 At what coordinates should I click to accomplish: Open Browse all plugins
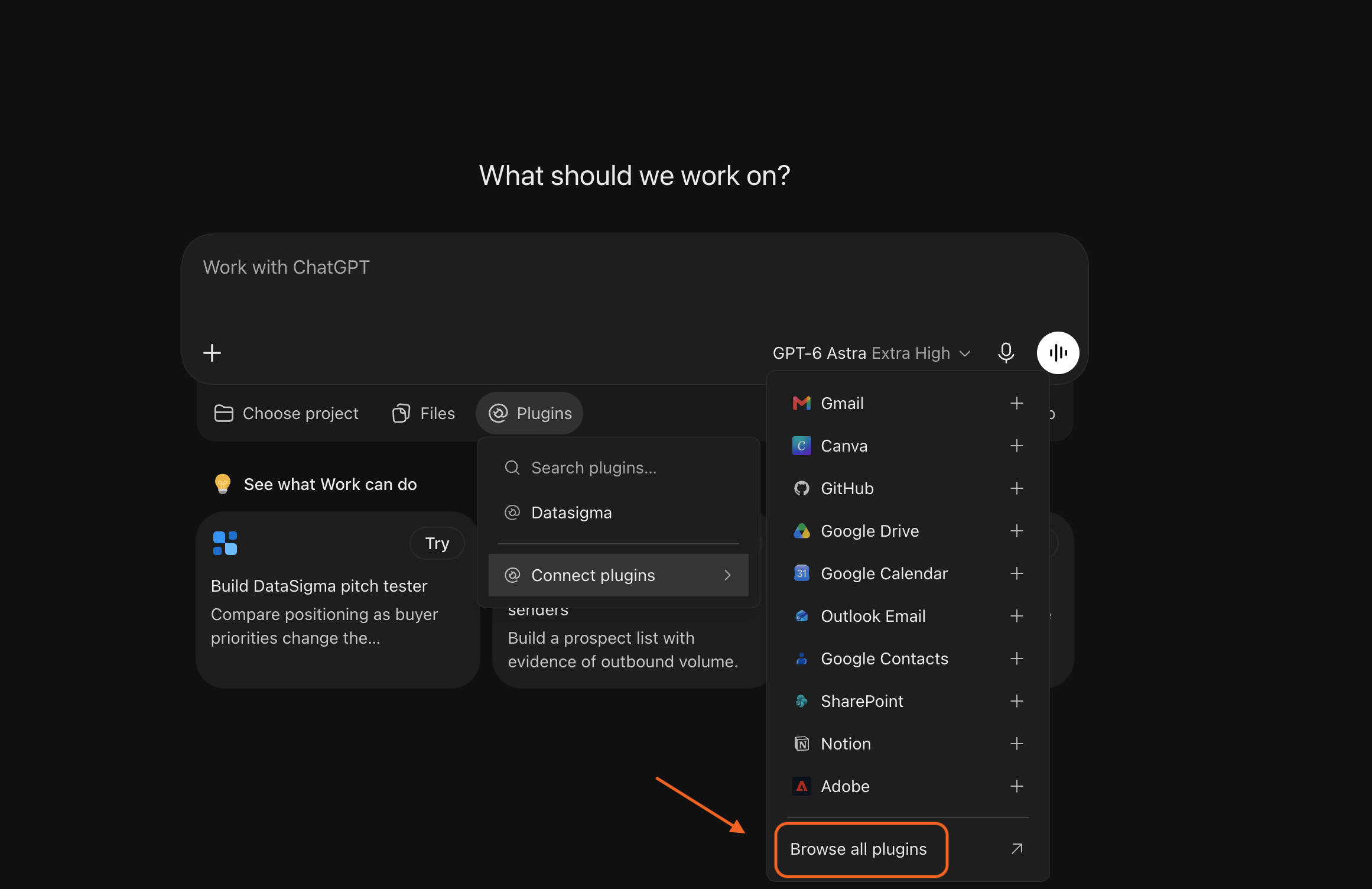coord(908,849)
